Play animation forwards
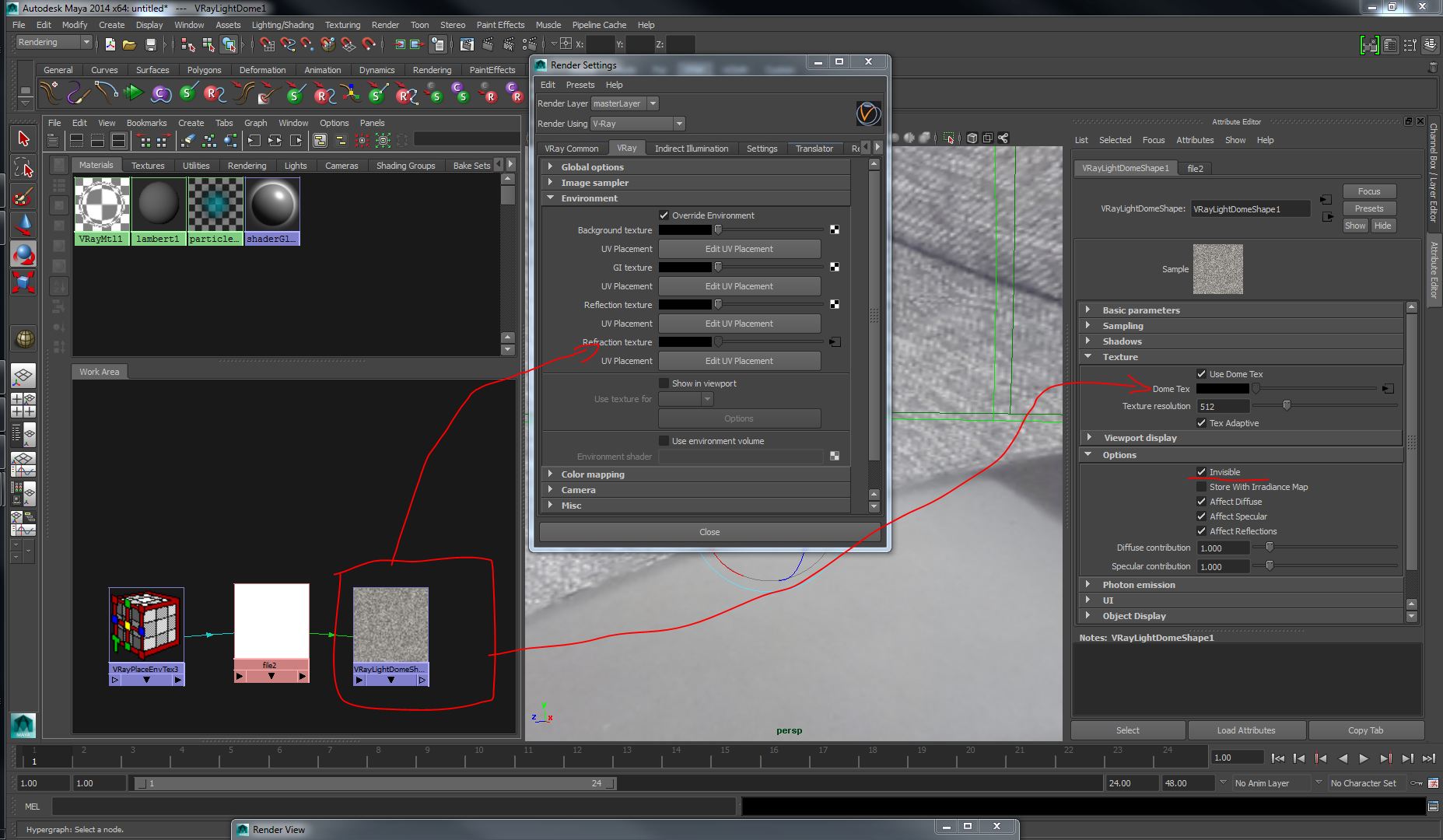The image size is (1443, 840). 1364,758
